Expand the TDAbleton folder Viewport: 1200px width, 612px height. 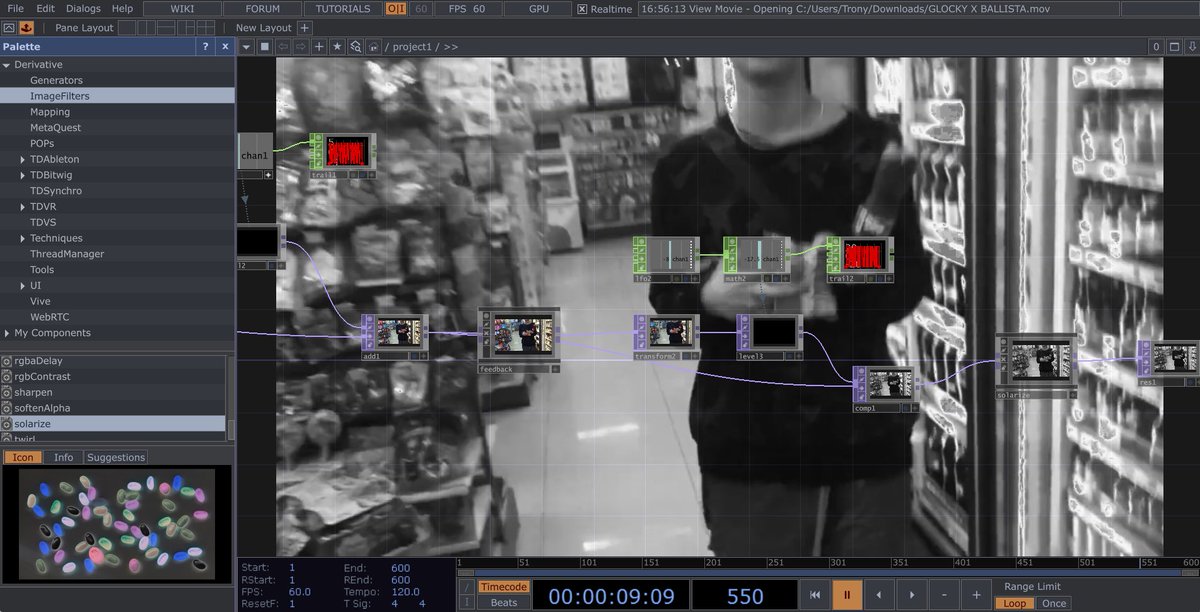pos(23,160)
